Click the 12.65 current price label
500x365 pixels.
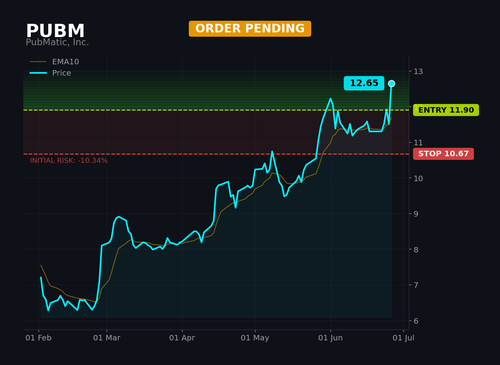364,83
